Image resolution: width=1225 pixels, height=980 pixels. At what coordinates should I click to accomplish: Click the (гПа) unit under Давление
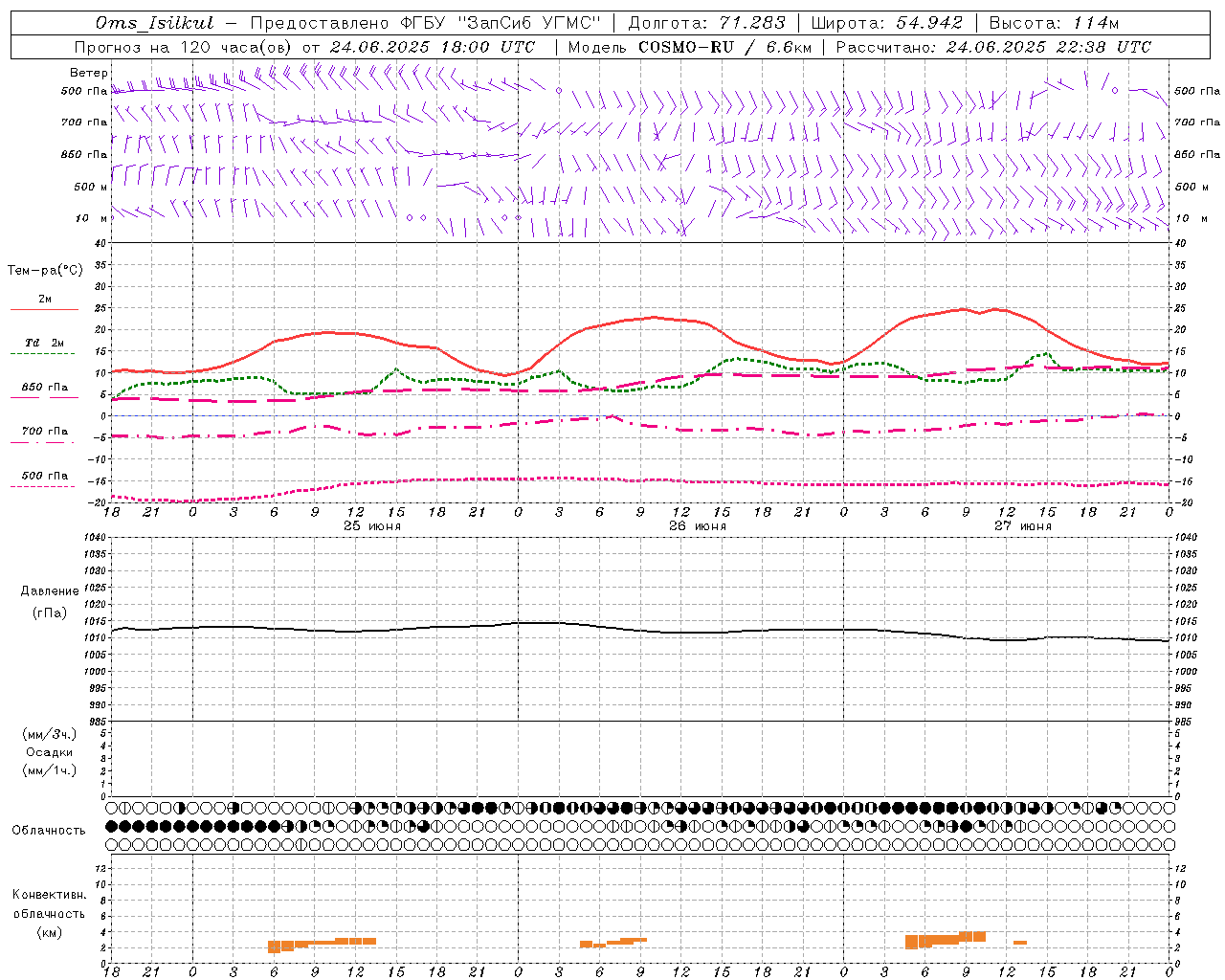[49, 612]
